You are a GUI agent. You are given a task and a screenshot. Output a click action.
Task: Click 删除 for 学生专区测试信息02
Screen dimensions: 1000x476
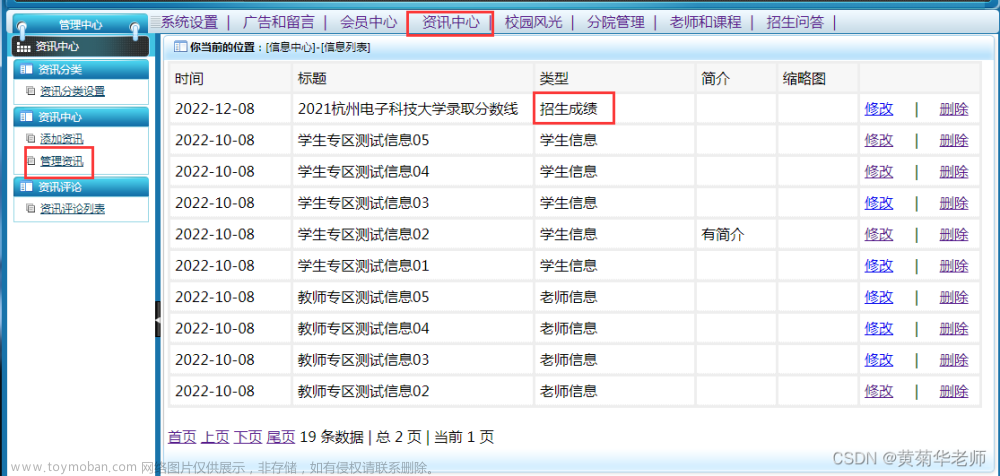(x=954, y=234)
